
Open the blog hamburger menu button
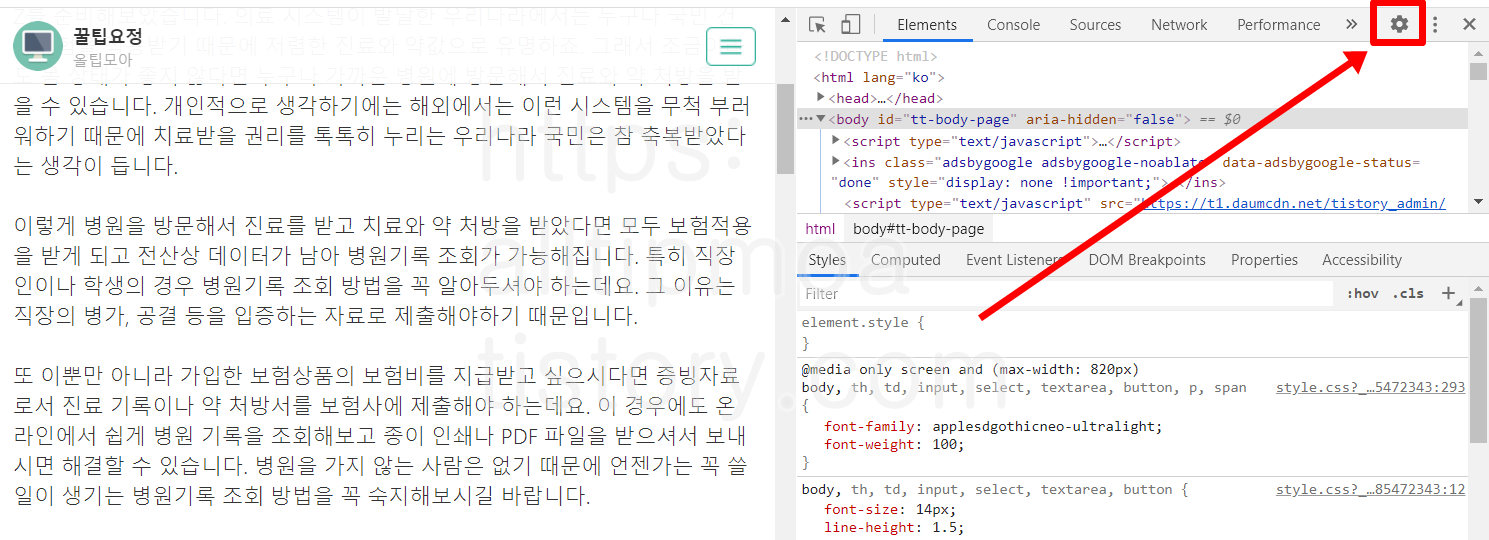coord(731,46)
